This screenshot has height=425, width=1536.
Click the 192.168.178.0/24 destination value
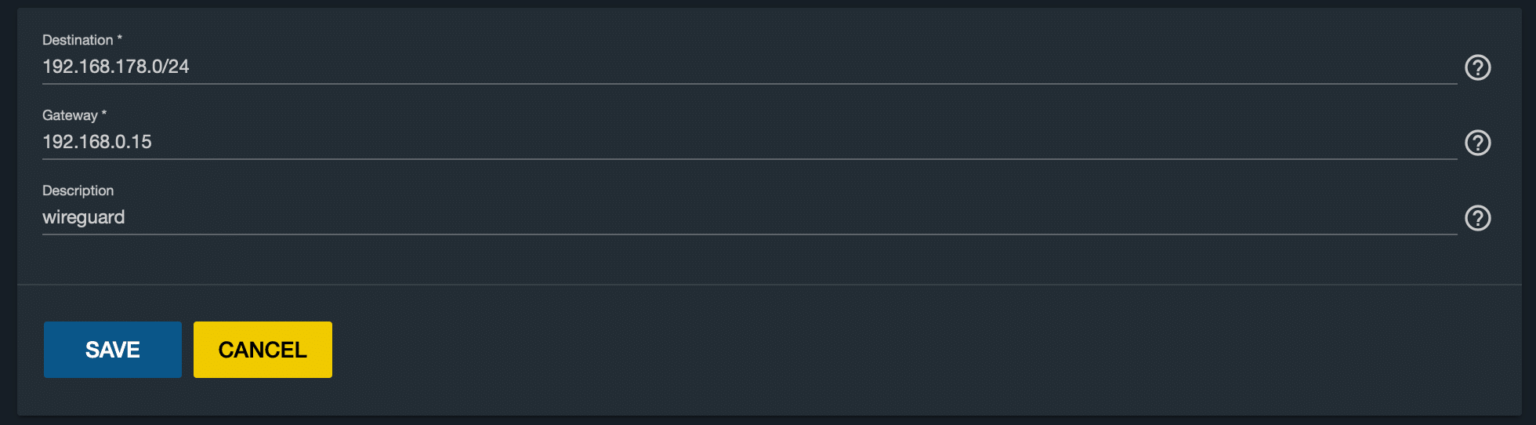[x=116, y=67]
